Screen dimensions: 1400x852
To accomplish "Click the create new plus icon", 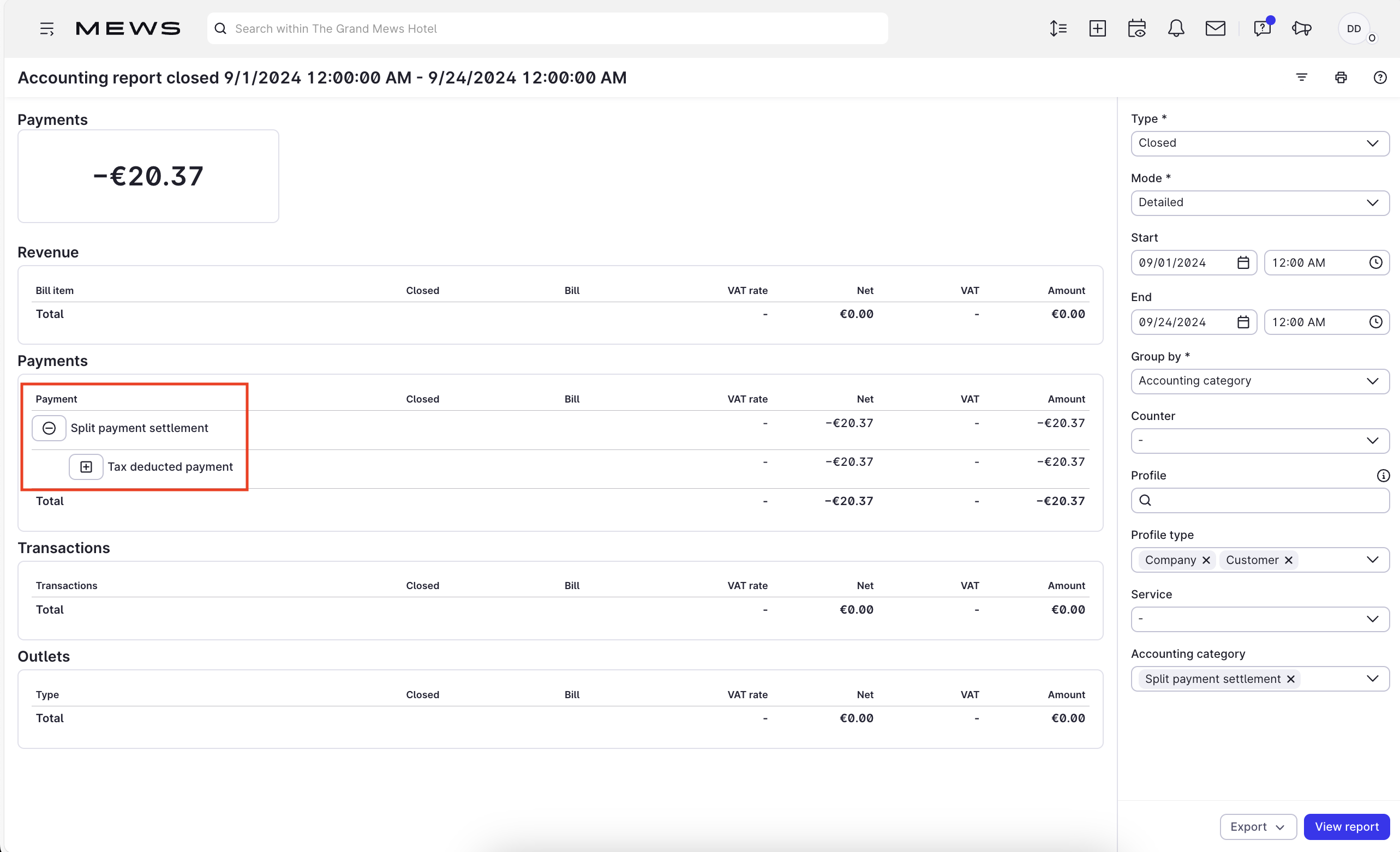I will 1098,28.
